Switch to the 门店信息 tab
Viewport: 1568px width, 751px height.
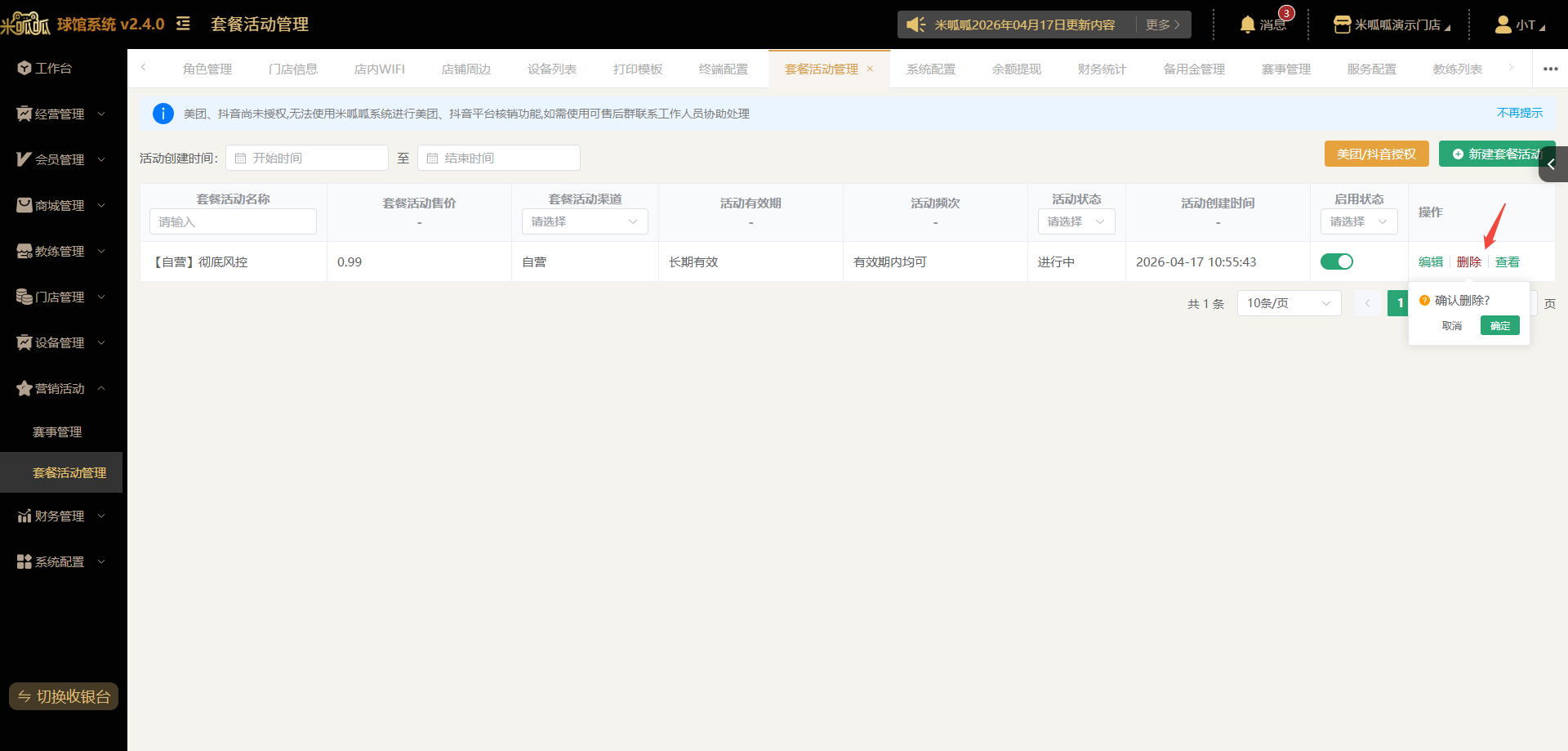coord(293,69)
